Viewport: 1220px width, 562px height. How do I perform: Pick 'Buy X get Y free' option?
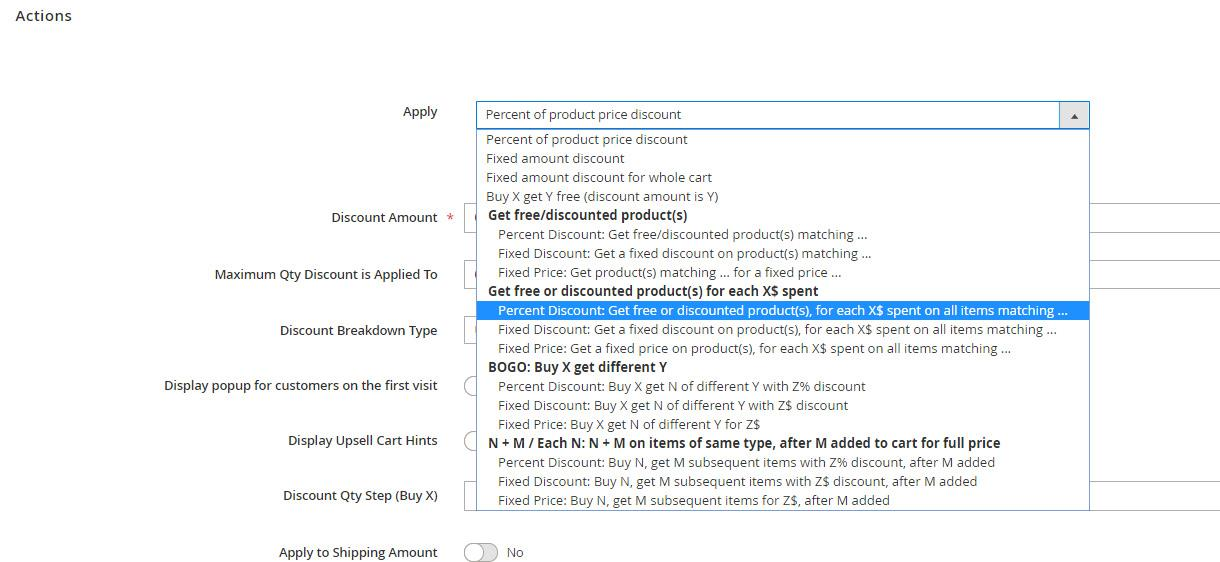coord(782,196)
